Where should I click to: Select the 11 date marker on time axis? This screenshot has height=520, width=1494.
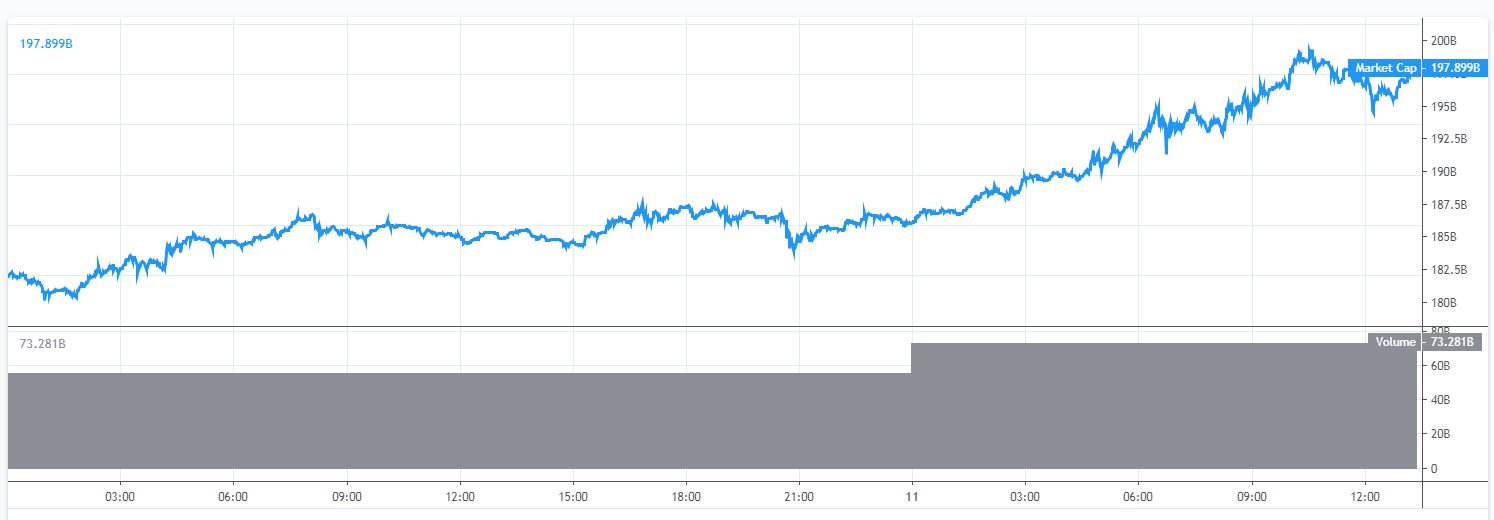click(912, 495)
